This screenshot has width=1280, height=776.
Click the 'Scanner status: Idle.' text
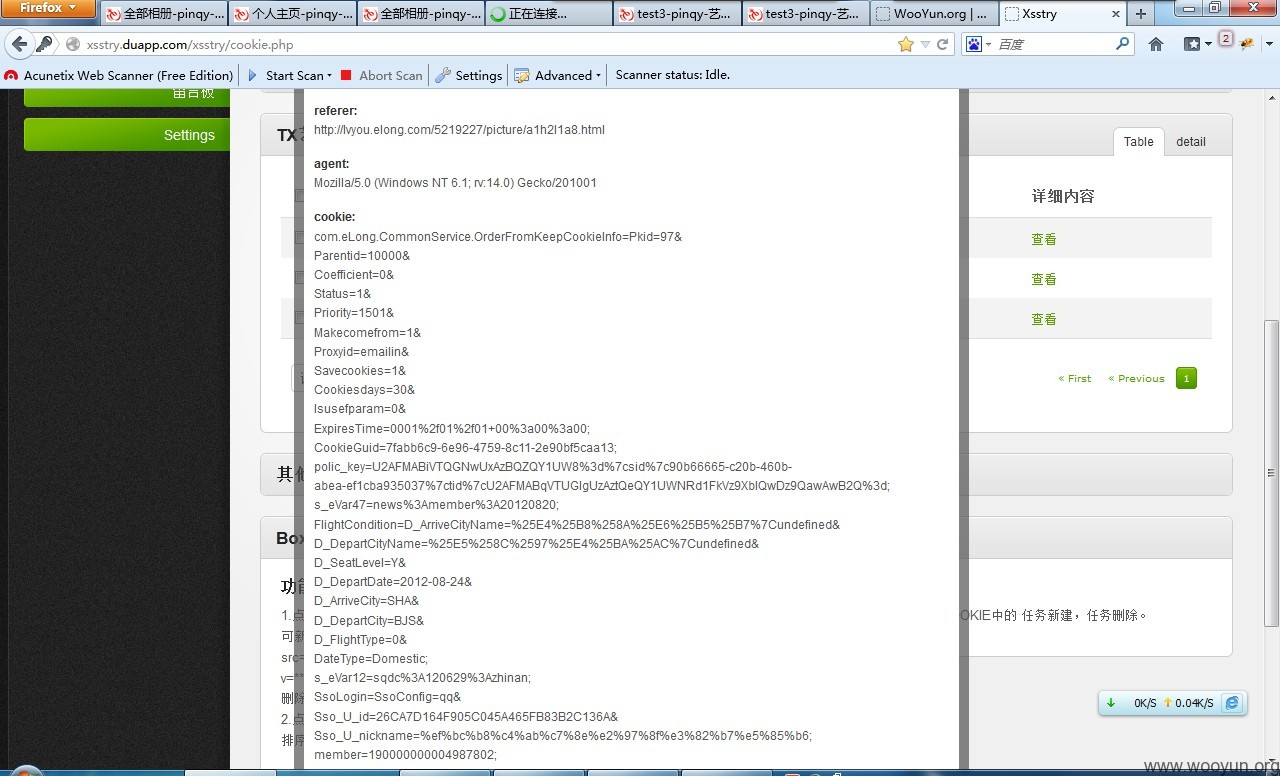point(673,75)
